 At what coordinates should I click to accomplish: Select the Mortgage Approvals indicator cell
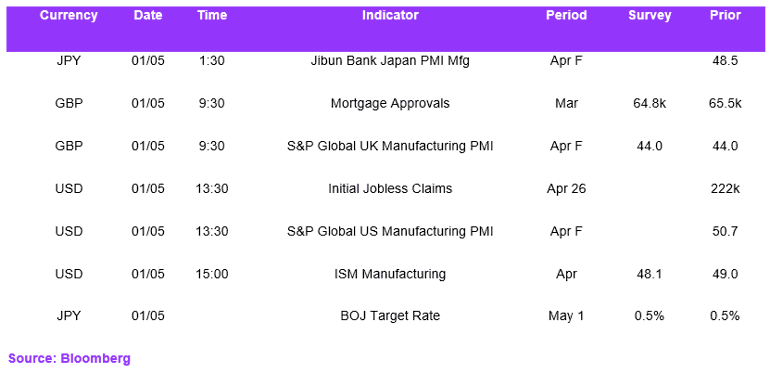pyautogui.click(x=390, y=104)
